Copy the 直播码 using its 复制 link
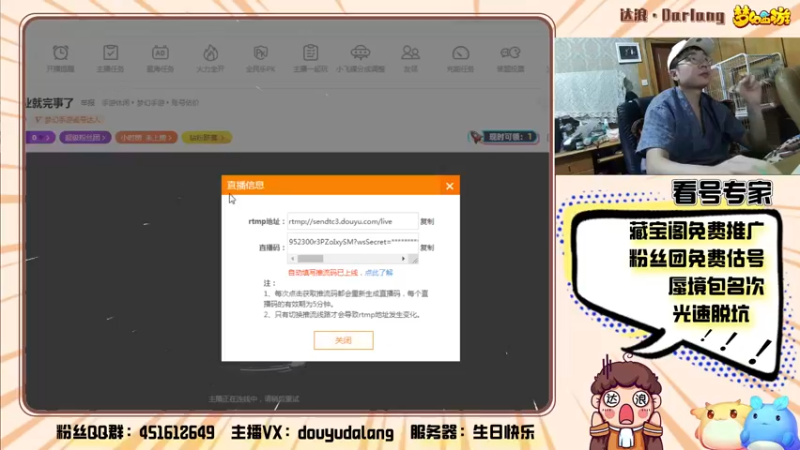The image size is (800, 450). (x=427, y=247)
